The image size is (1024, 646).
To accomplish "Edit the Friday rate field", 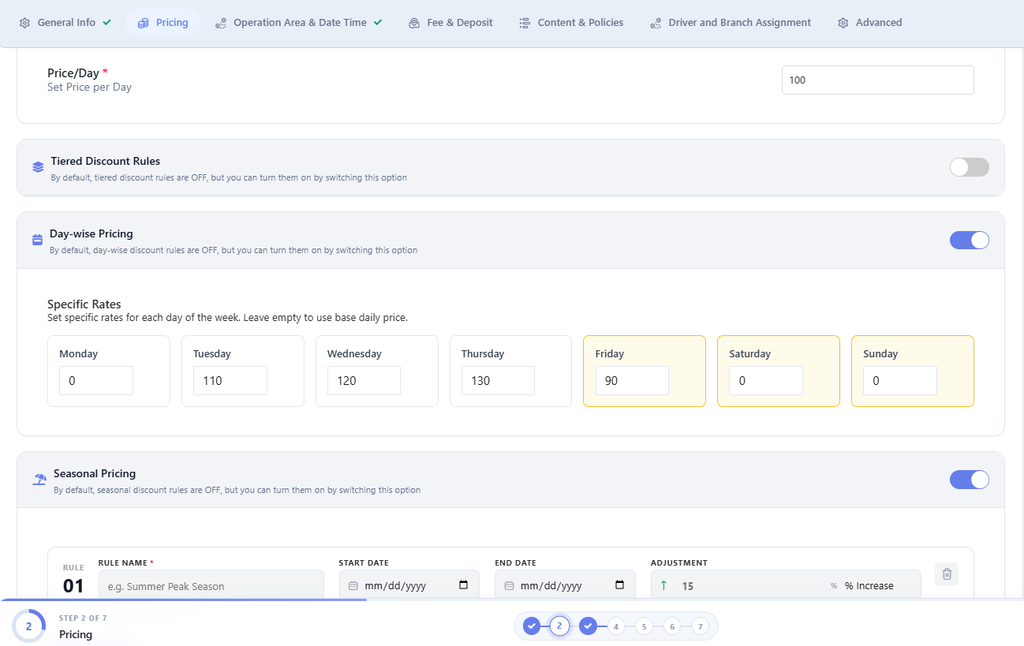I will click(x=632, y=380).
